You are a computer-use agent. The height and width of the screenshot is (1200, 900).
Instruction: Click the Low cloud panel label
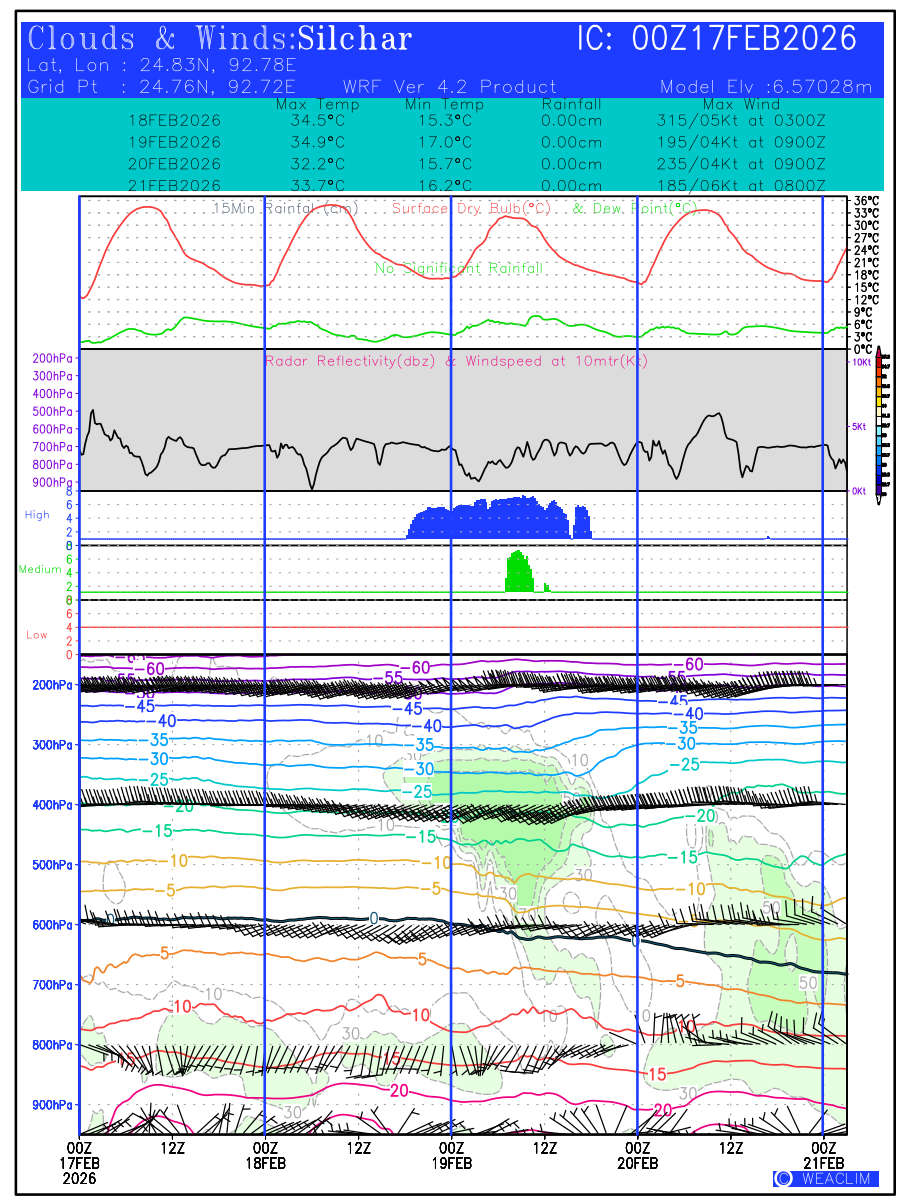(37, 635)
